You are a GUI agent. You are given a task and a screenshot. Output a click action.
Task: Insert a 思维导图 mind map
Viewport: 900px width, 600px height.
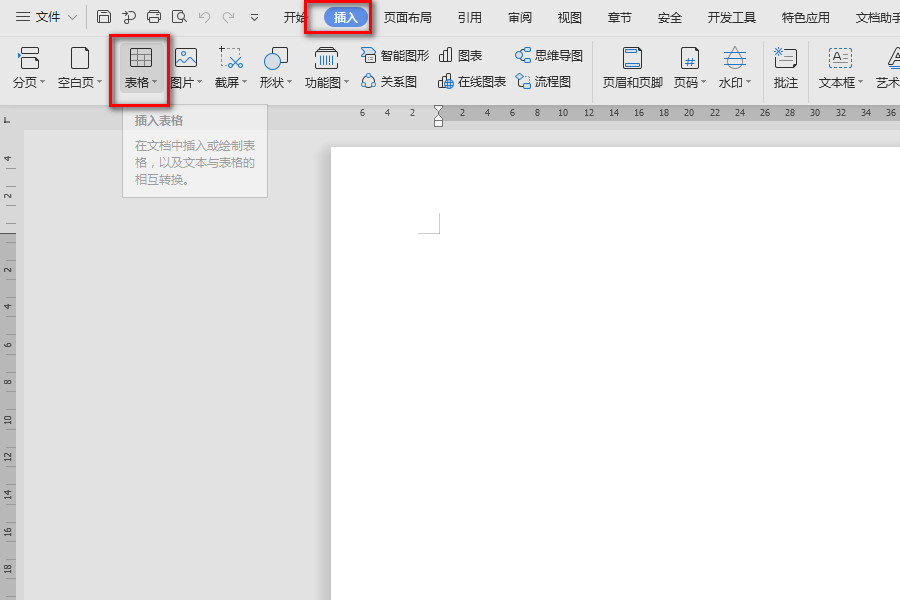pos(549,55)
